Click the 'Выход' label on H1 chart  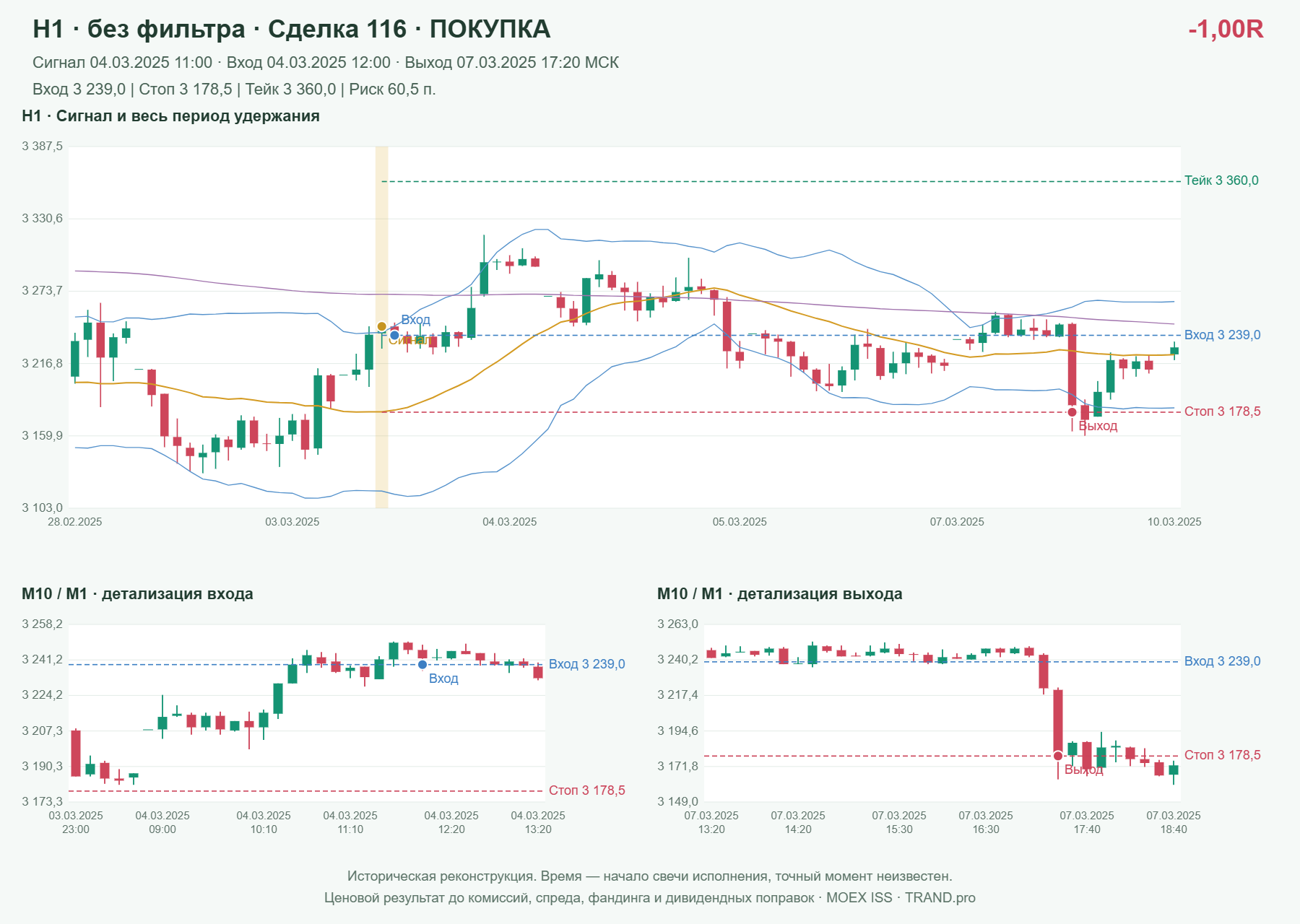click(1098, 426)
